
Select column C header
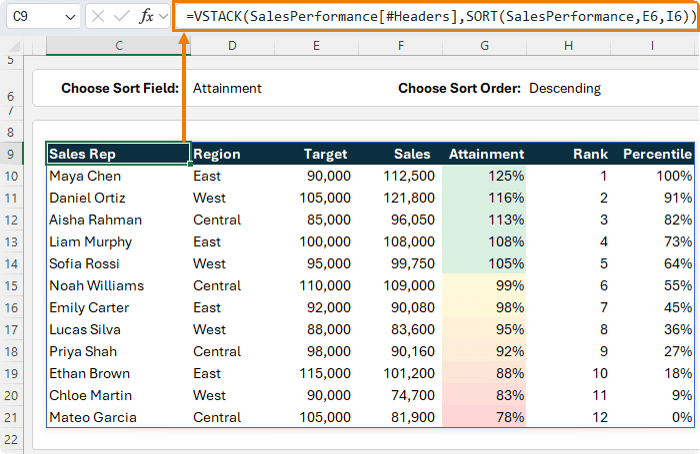pyautogui.click(x=118, y=46)
